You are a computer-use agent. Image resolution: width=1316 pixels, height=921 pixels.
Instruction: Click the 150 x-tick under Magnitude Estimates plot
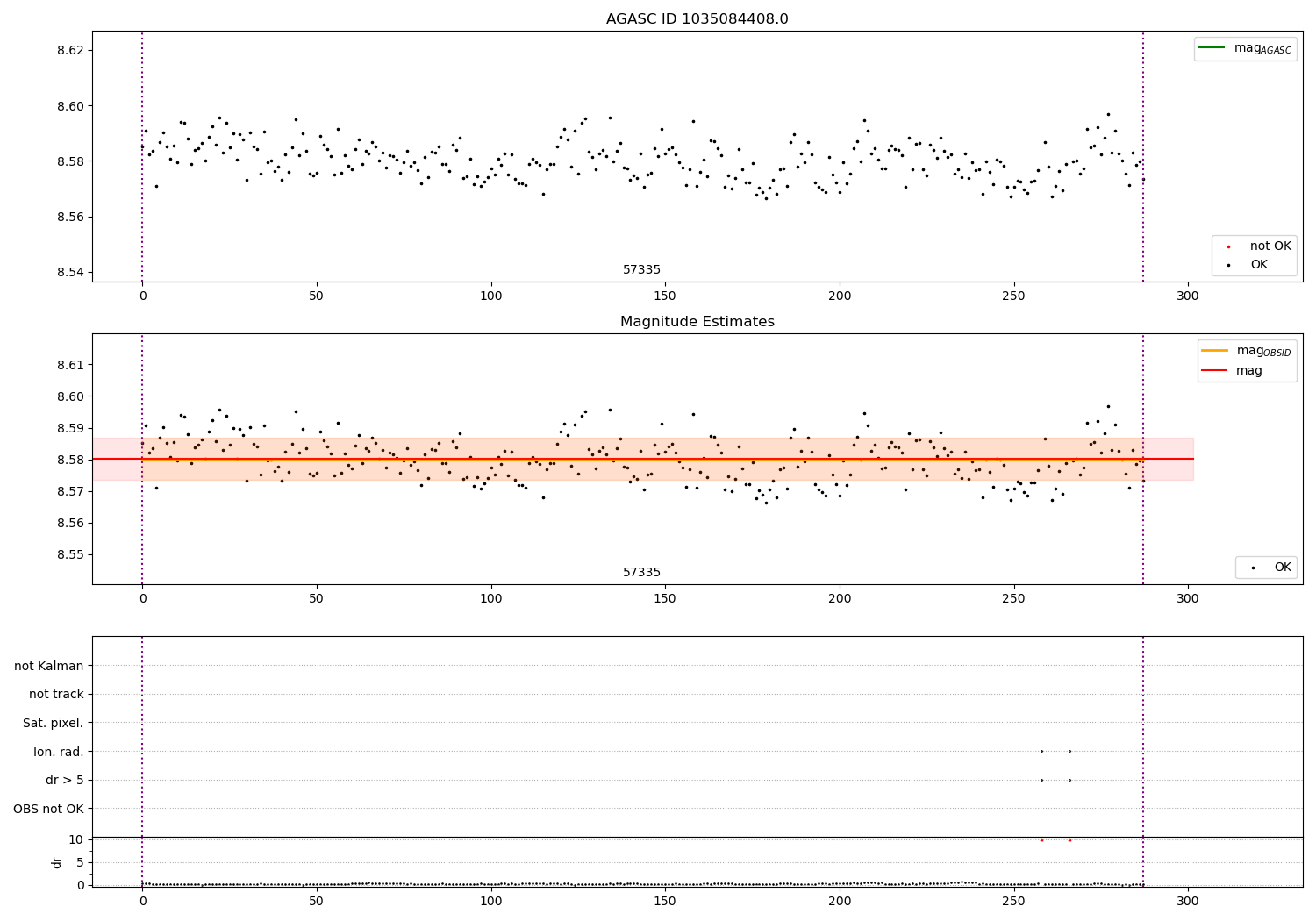(665, 600)
